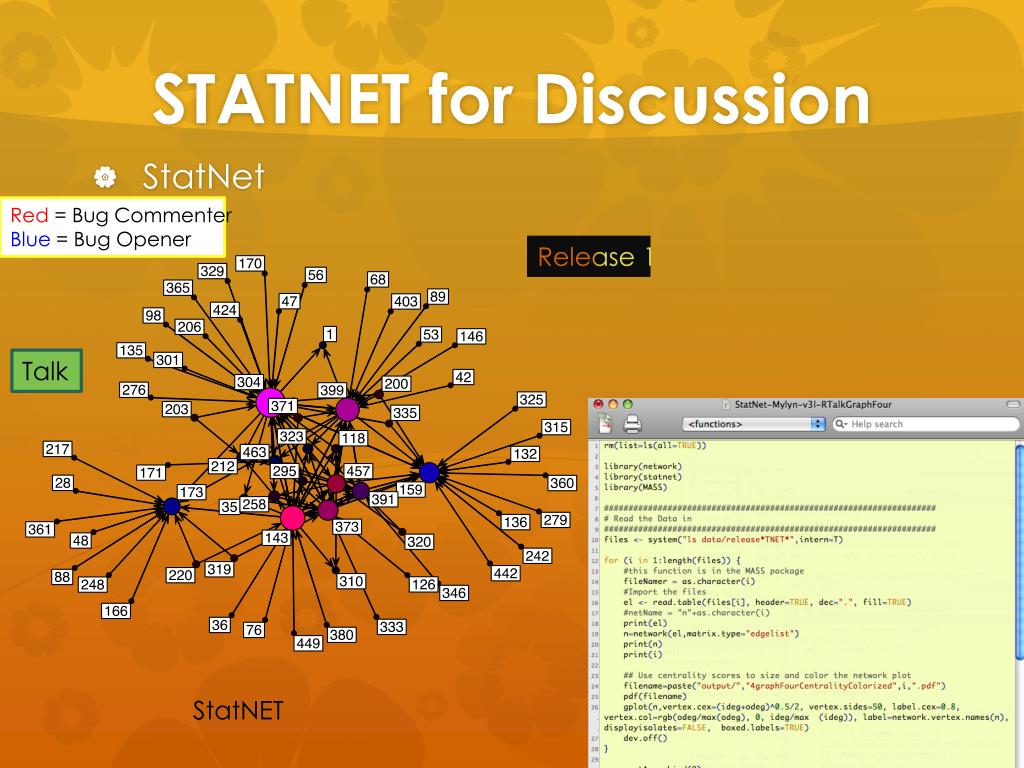The height and width of the screenshot is (768, 1024).
Task: Click the source document icon in R editor toolbar
Action: [x=605, y=424]
